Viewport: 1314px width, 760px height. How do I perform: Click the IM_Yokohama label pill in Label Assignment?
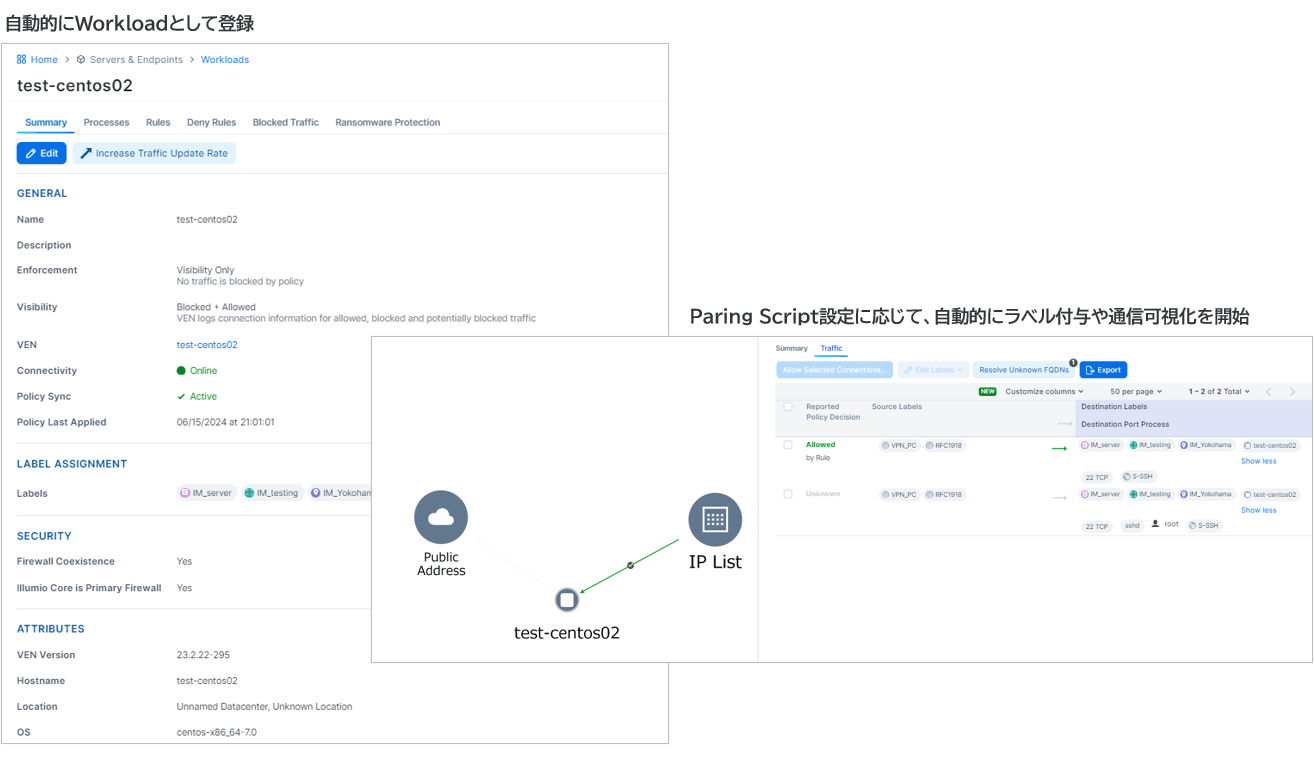coord(340,493)
